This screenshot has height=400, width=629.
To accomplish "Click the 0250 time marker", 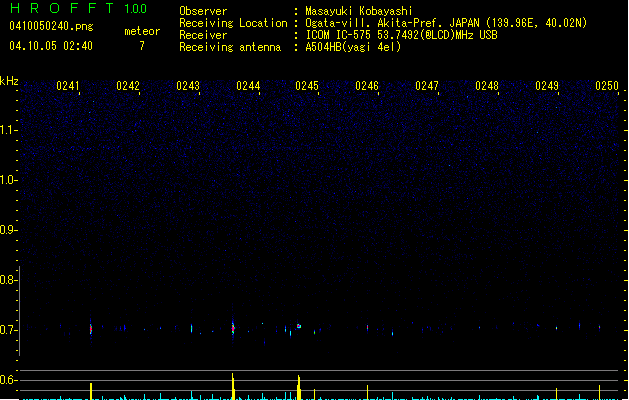I will 607,86.
